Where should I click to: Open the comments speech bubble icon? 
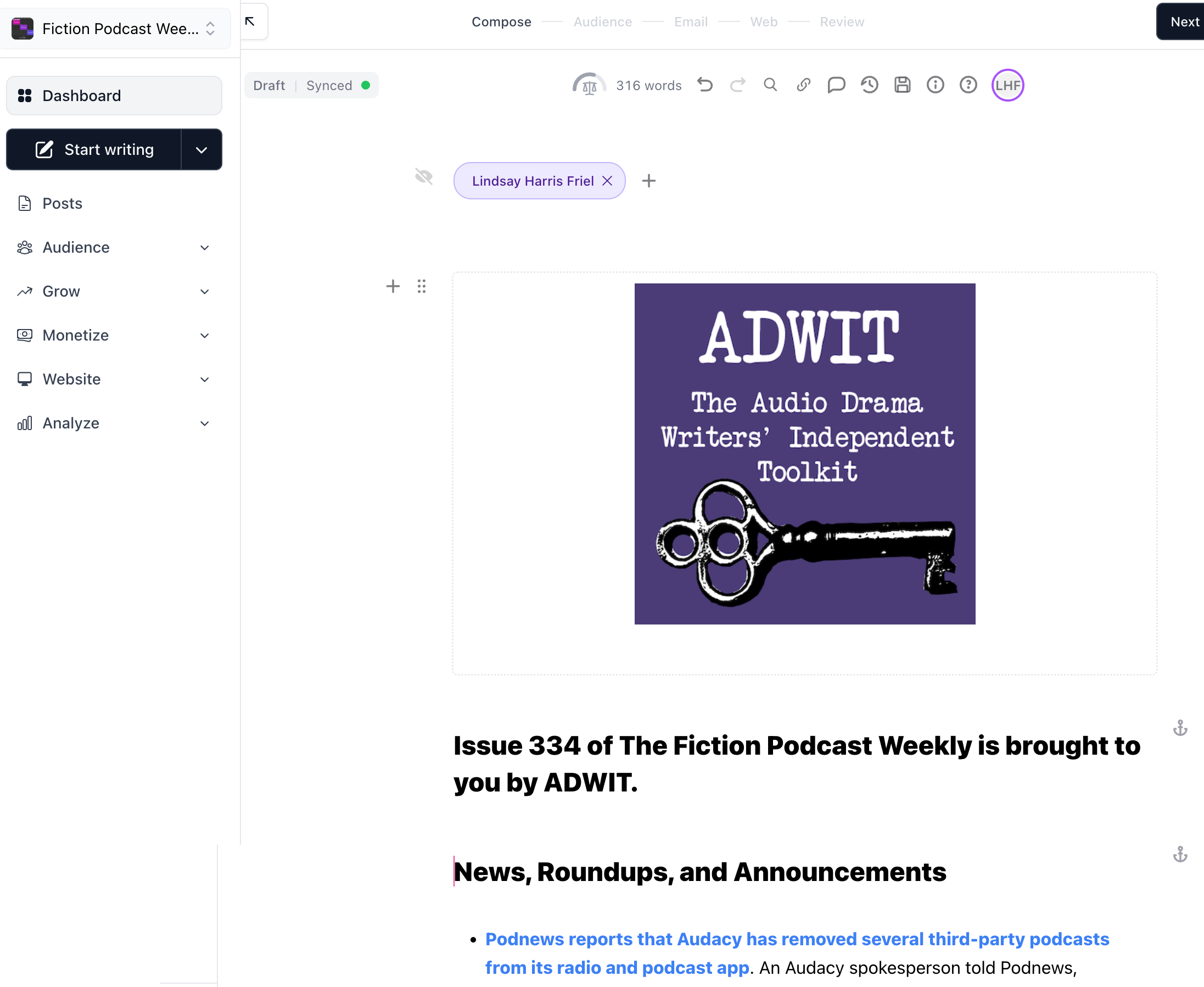[836, 85]
